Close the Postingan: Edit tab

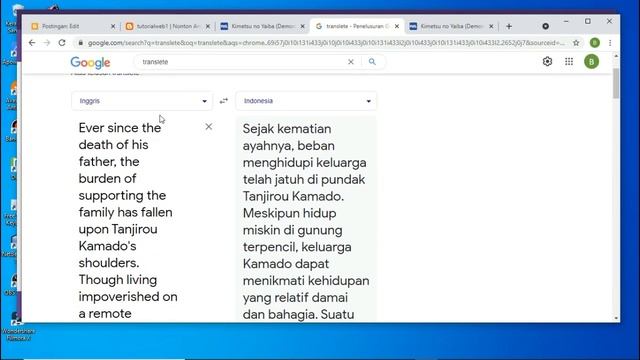pyautogui.click(x=113, y=26)
